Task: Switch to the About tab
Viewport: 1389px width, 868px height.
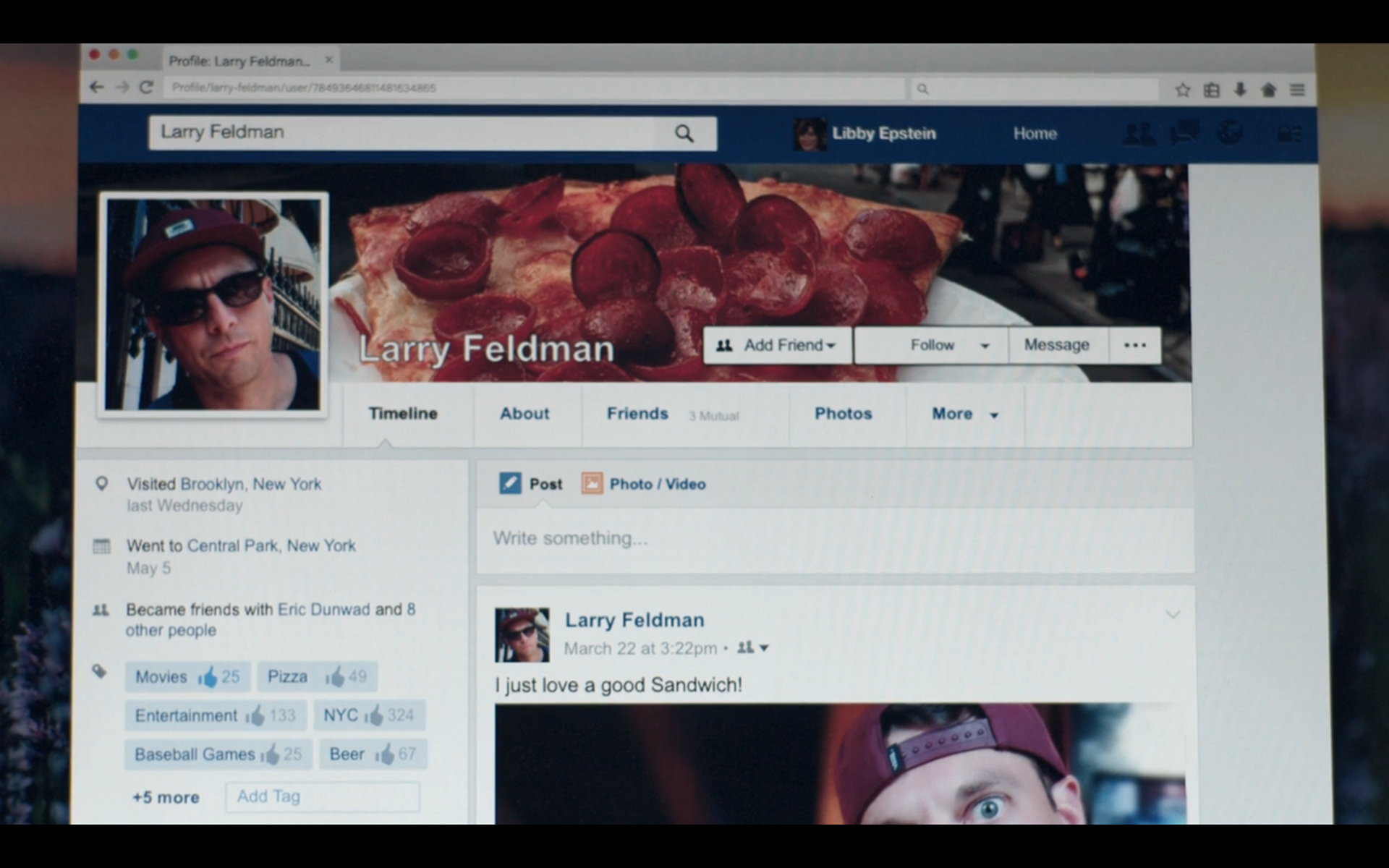Action: click(x=524, y=414)
